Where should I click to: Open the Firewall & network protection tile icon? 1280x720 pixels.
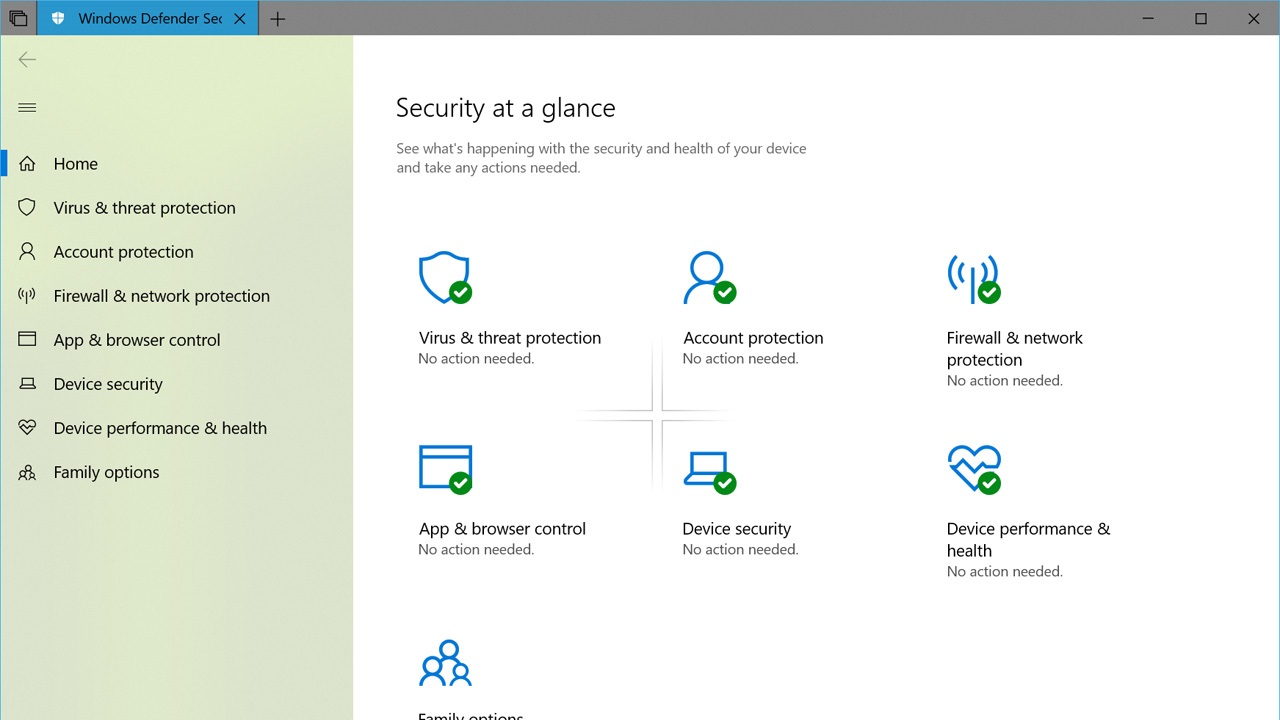(x=973, y=278)
